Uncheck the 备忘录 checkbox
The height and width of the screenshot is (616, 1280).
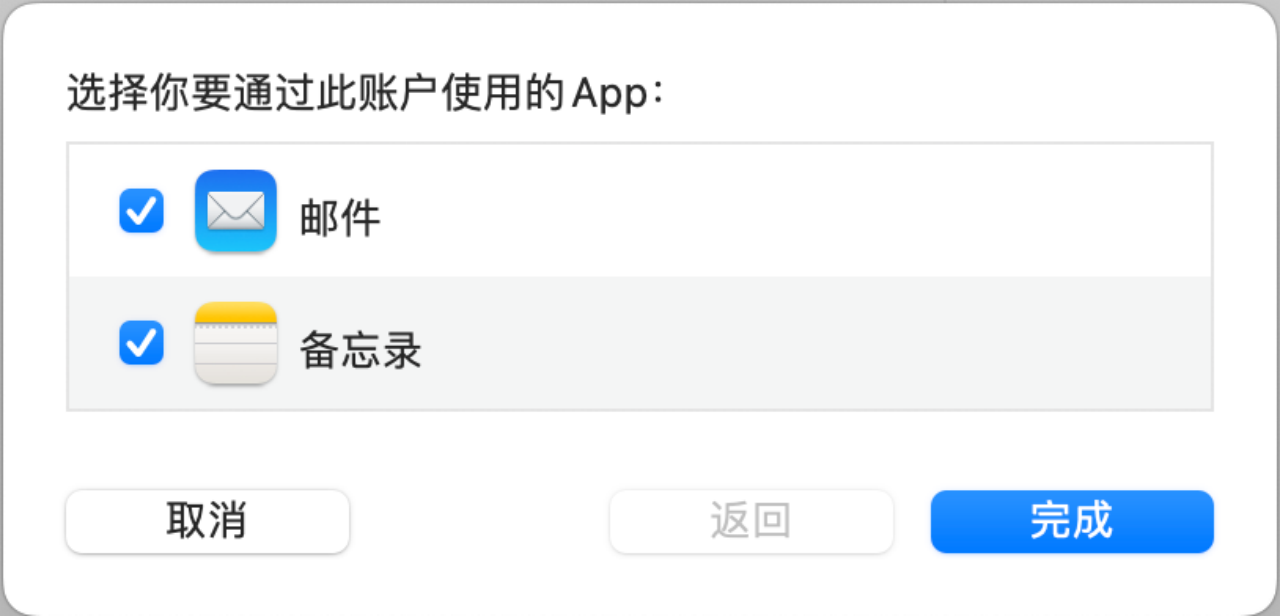(x=141, y=343)
